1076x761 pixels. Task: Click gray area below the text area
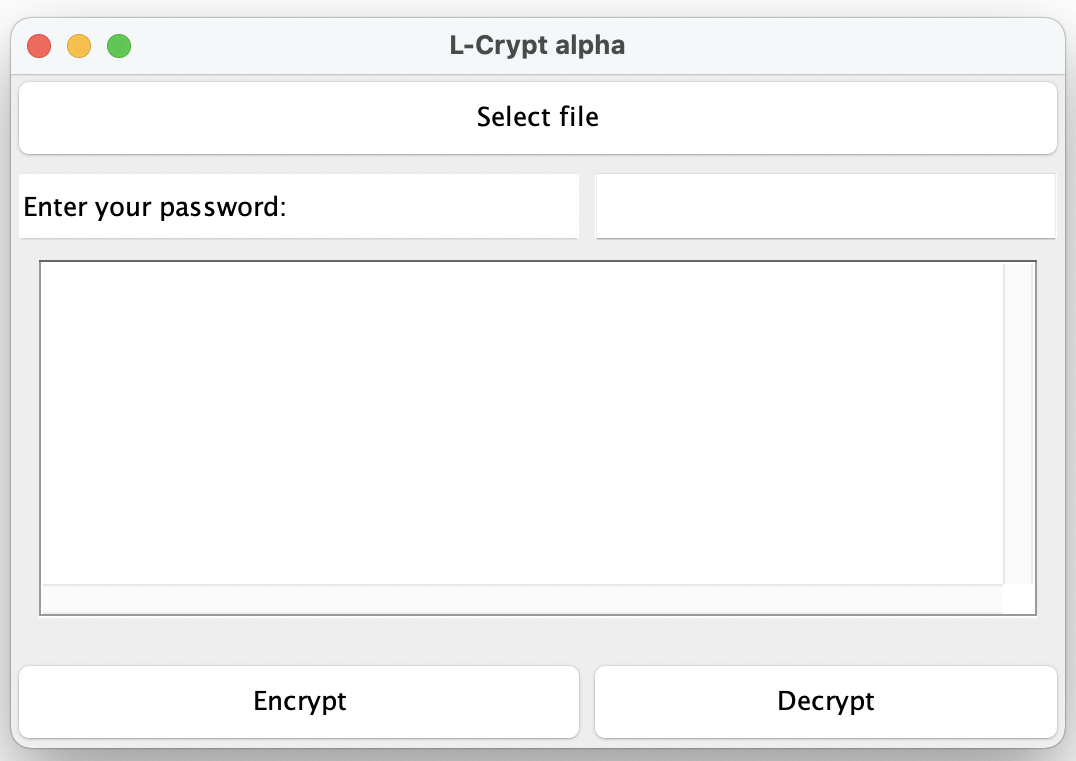(537, 640)
